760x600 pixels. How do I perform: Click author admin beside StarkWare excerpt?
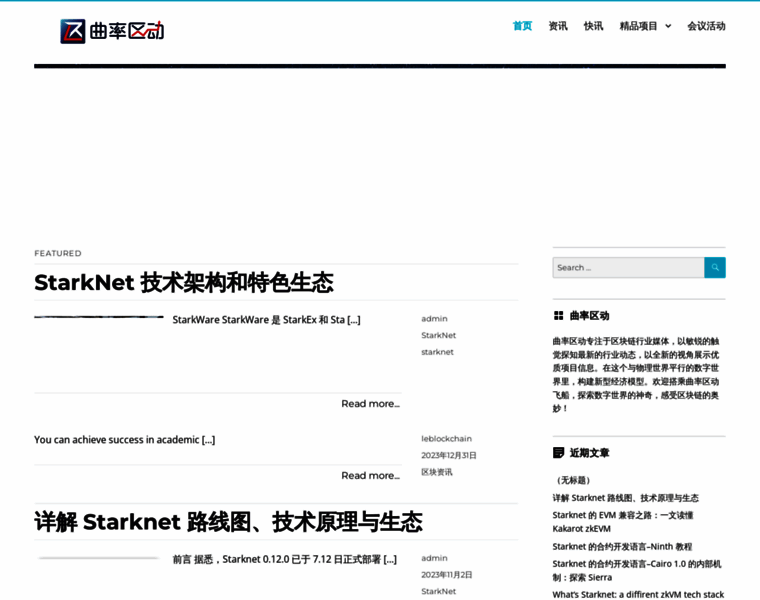click(434, 318)
